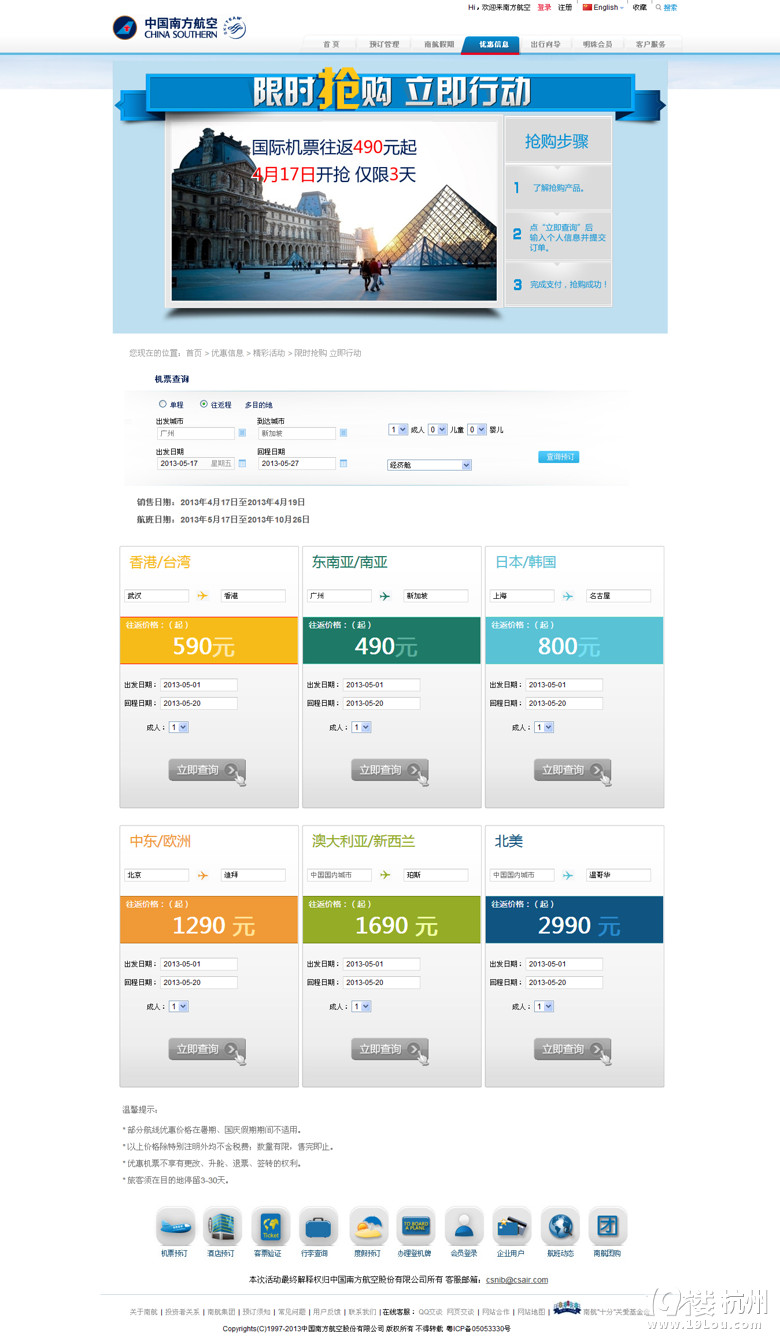The width and height of the screenshot is (780, 1337).
Task: Open the English language dropdown
Action: pyautogui.click(x=604, y=7)
